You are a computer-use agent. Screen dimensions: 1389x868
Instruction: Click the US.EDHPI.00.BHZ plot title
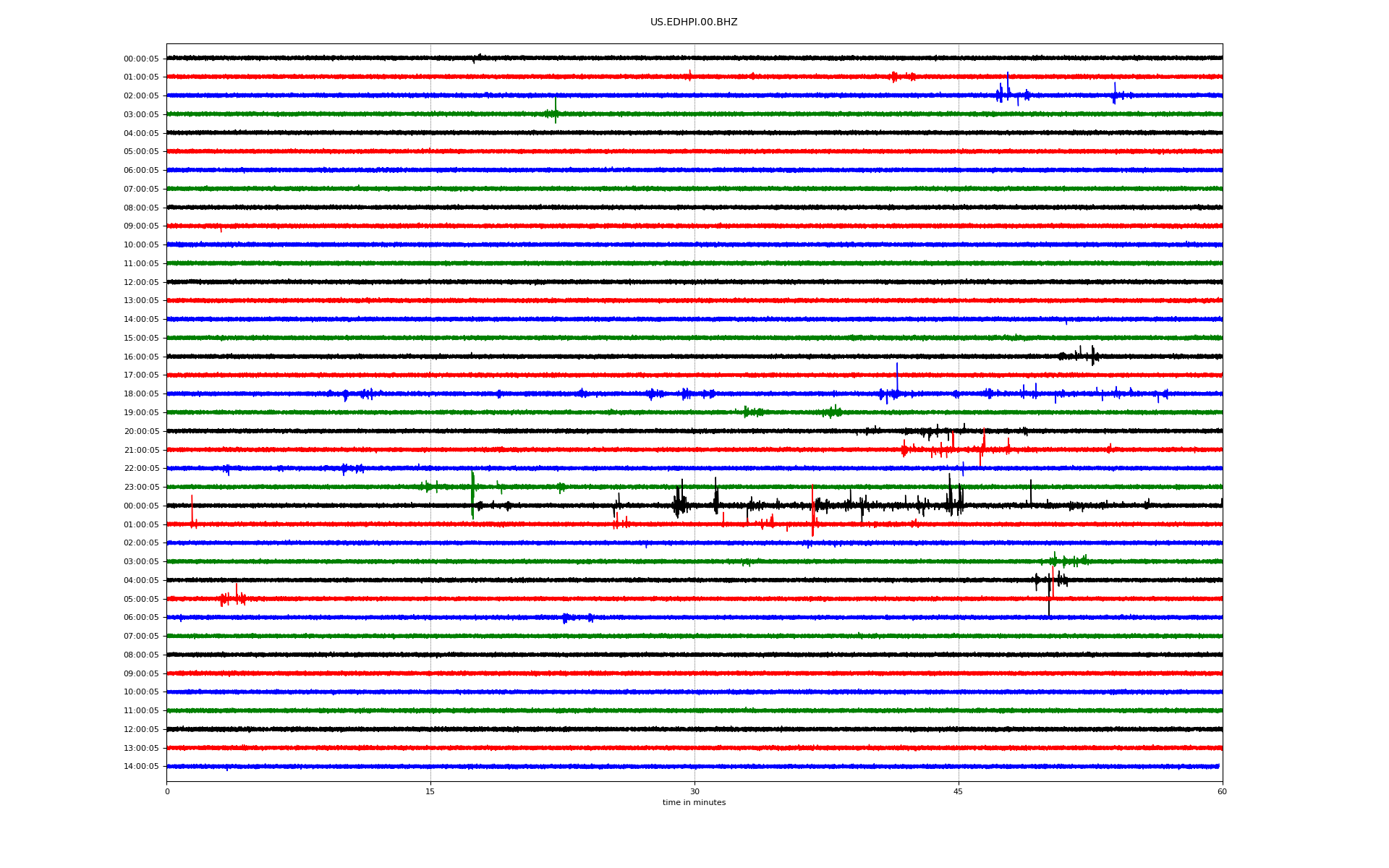pos(693,22)
